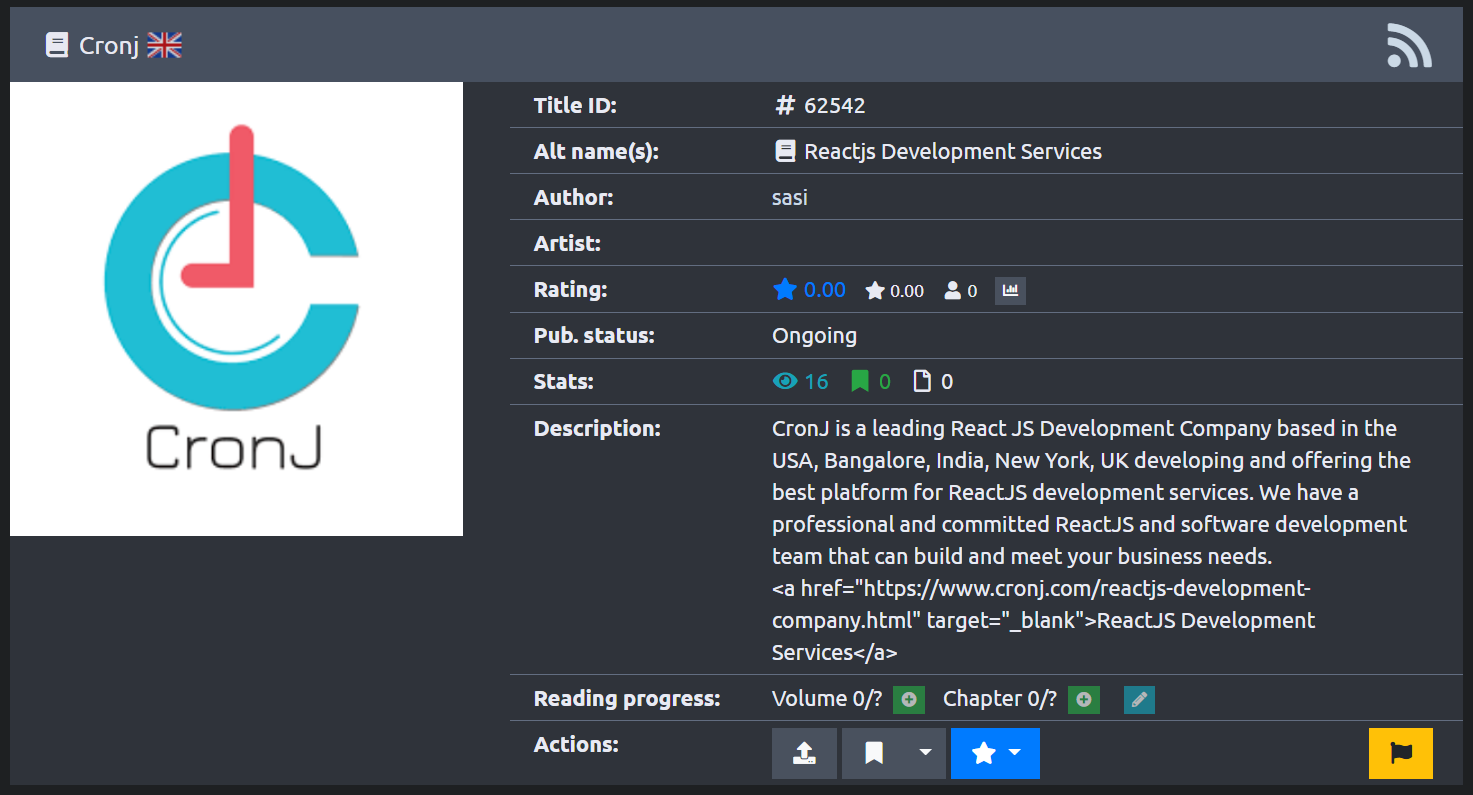Click the Description: label
1473x795 pixels.
(x=597, y=428)
